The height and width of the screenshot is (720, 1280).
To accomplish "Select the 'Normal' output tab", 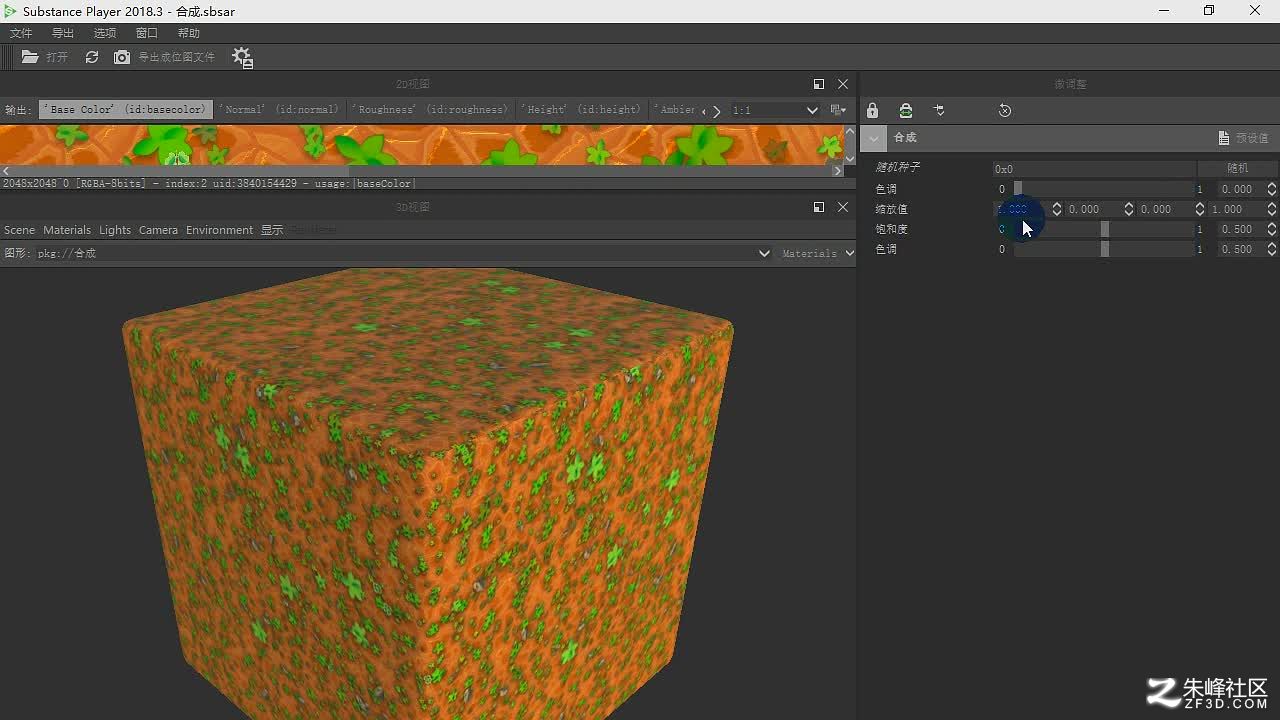I will pyautogui.click(x=279, y=110).
